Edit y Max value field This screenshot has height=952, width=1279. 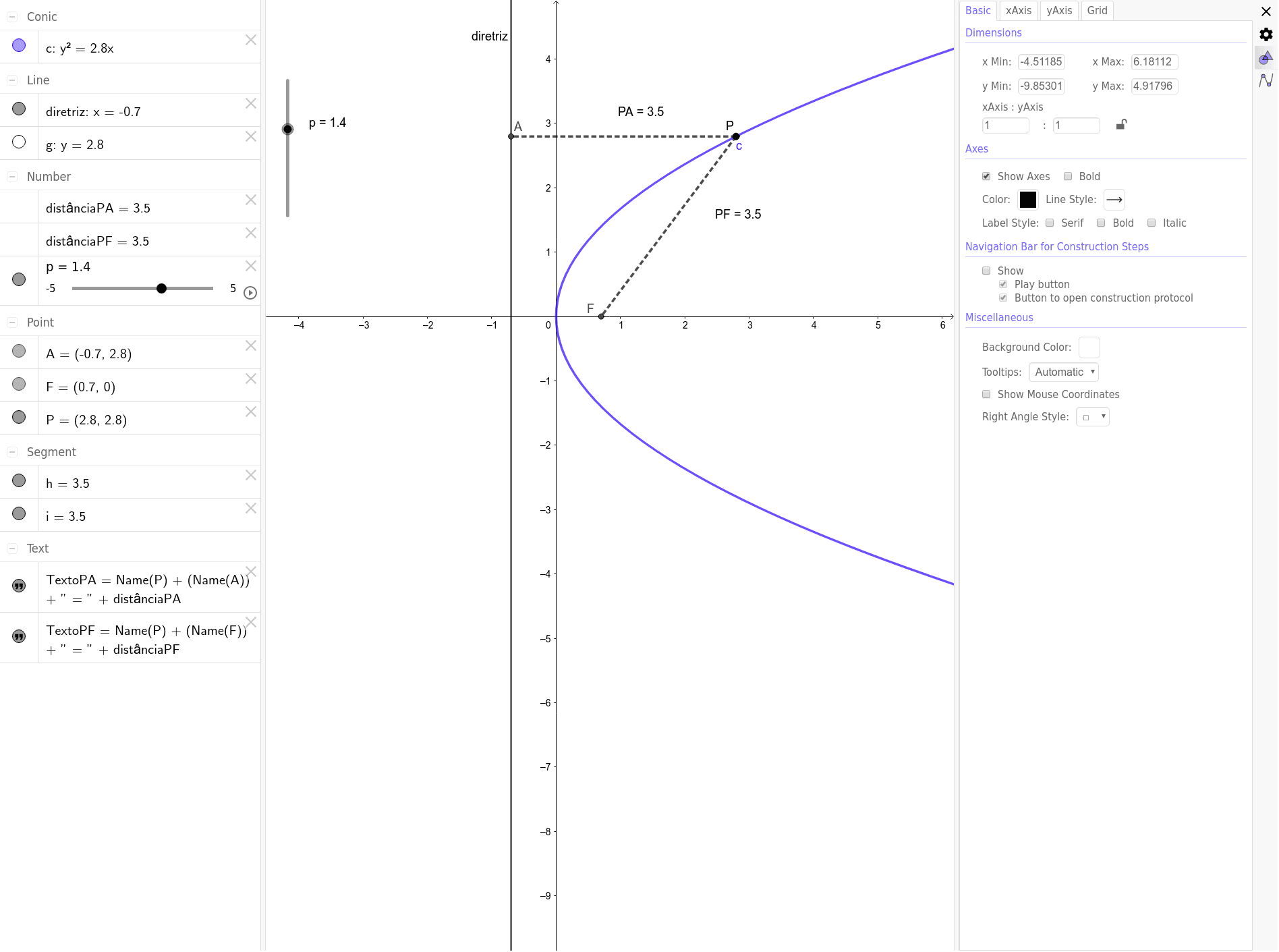[x=1154, y=86]
